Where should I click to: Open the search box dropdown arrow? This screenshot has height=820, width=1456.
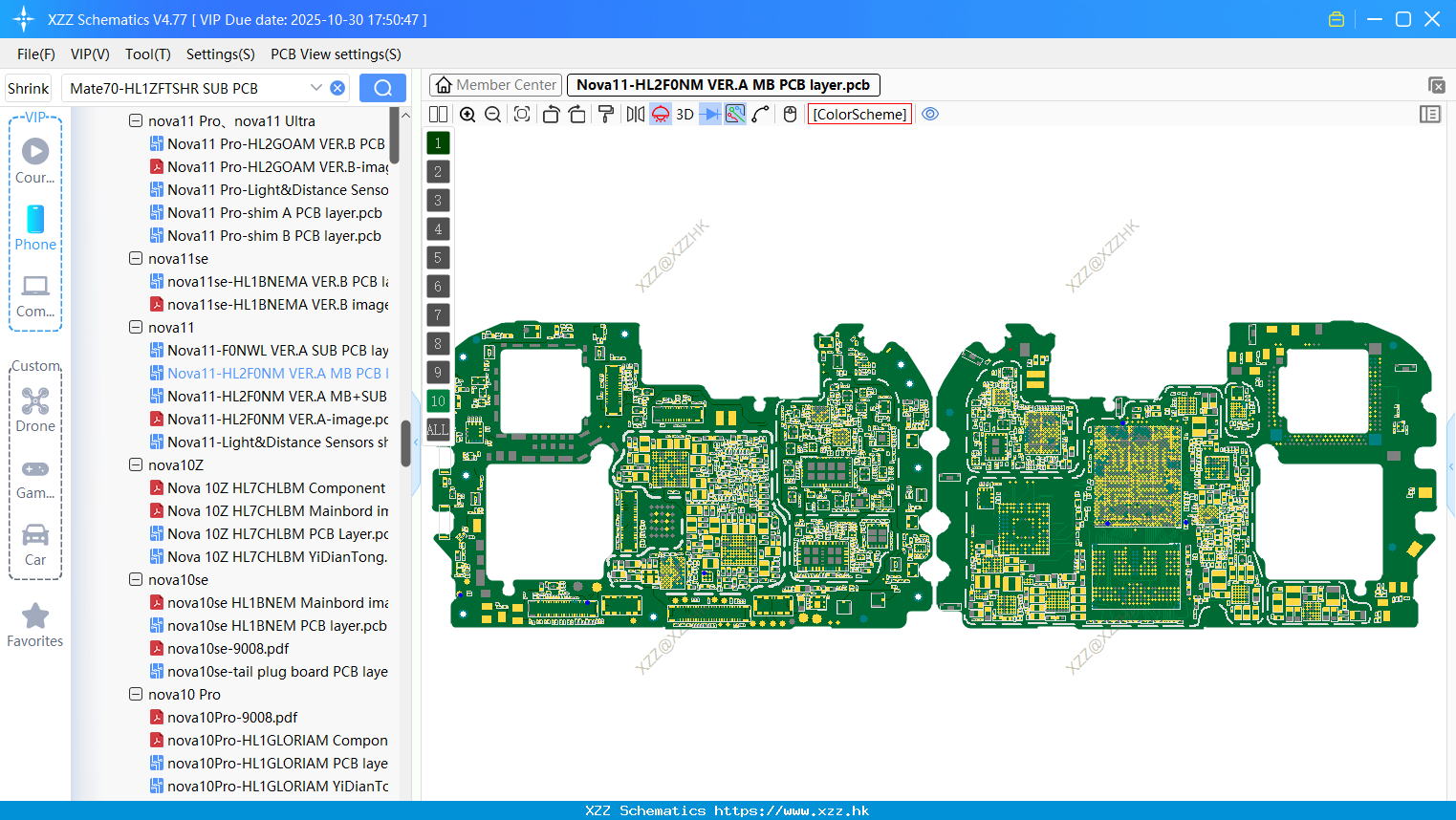pyautogui.click(x=316, y=88)
